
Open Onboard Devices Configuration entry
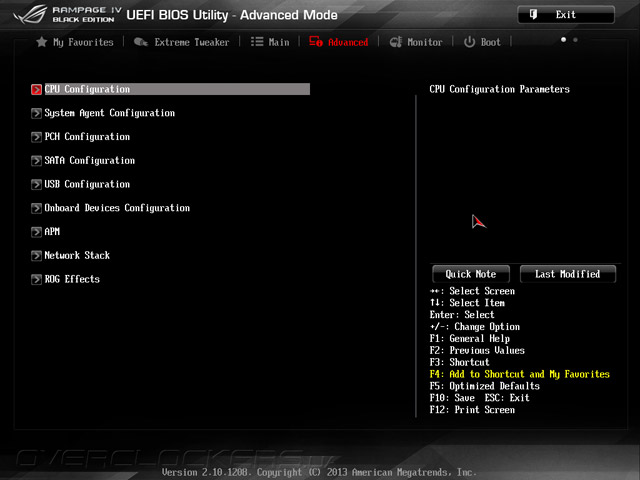[117, 208]
